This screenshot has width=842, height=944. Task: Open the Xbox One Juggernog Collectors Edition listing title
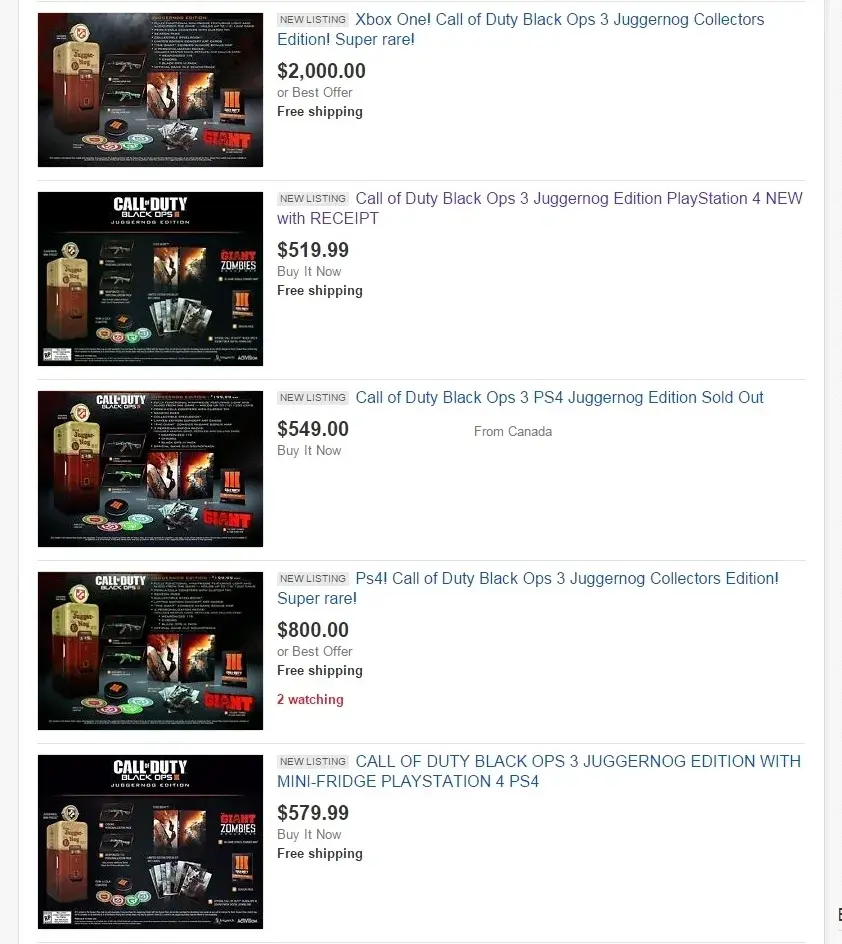[521, 30]
